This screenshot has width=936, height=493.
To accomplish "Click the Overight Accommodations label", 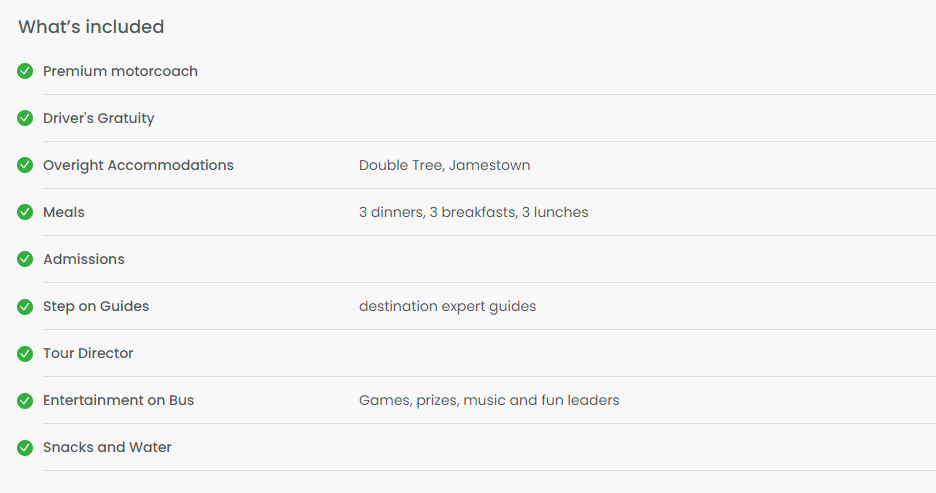I will click(138, 165).
